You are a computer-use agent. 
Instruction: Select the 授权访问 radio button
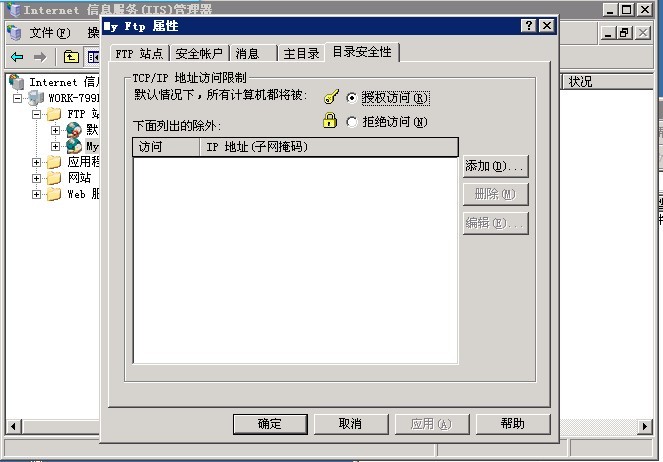point(351,98)
